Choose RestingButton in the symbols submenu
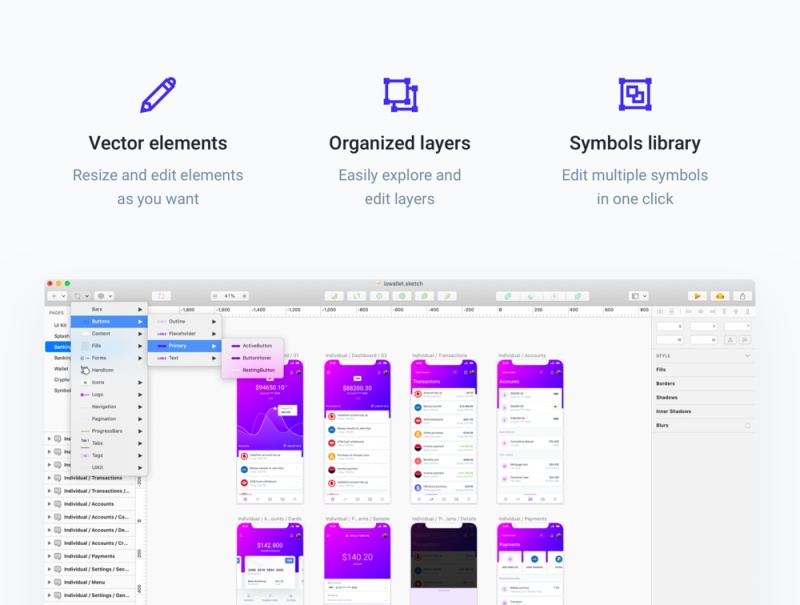Screen dimensions: 800x605 (258, 370)
